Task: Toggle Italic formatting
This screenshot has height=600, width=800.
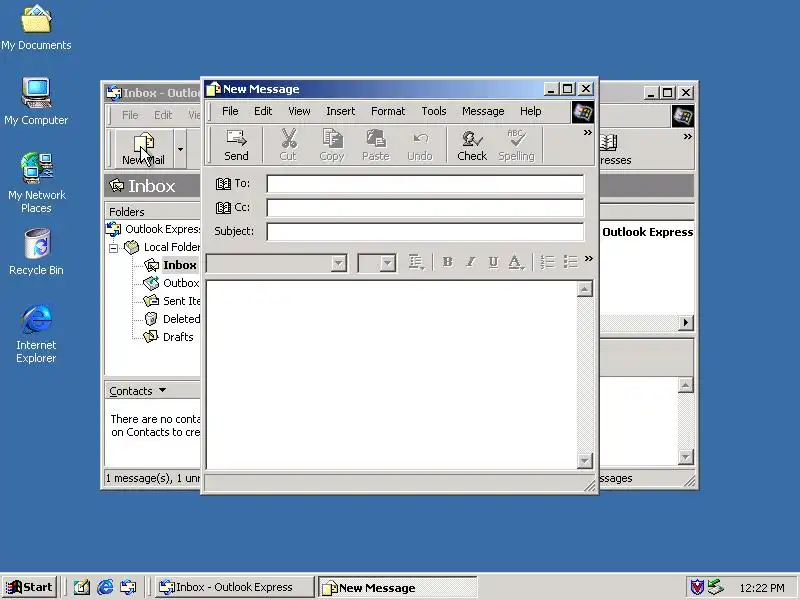Action: point(470,262)
